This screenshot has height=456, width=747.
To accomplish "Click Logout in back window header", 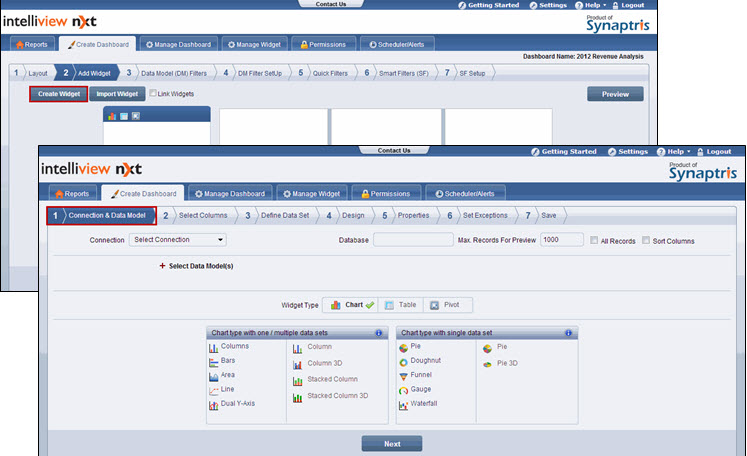I will [x=628, y=5].
